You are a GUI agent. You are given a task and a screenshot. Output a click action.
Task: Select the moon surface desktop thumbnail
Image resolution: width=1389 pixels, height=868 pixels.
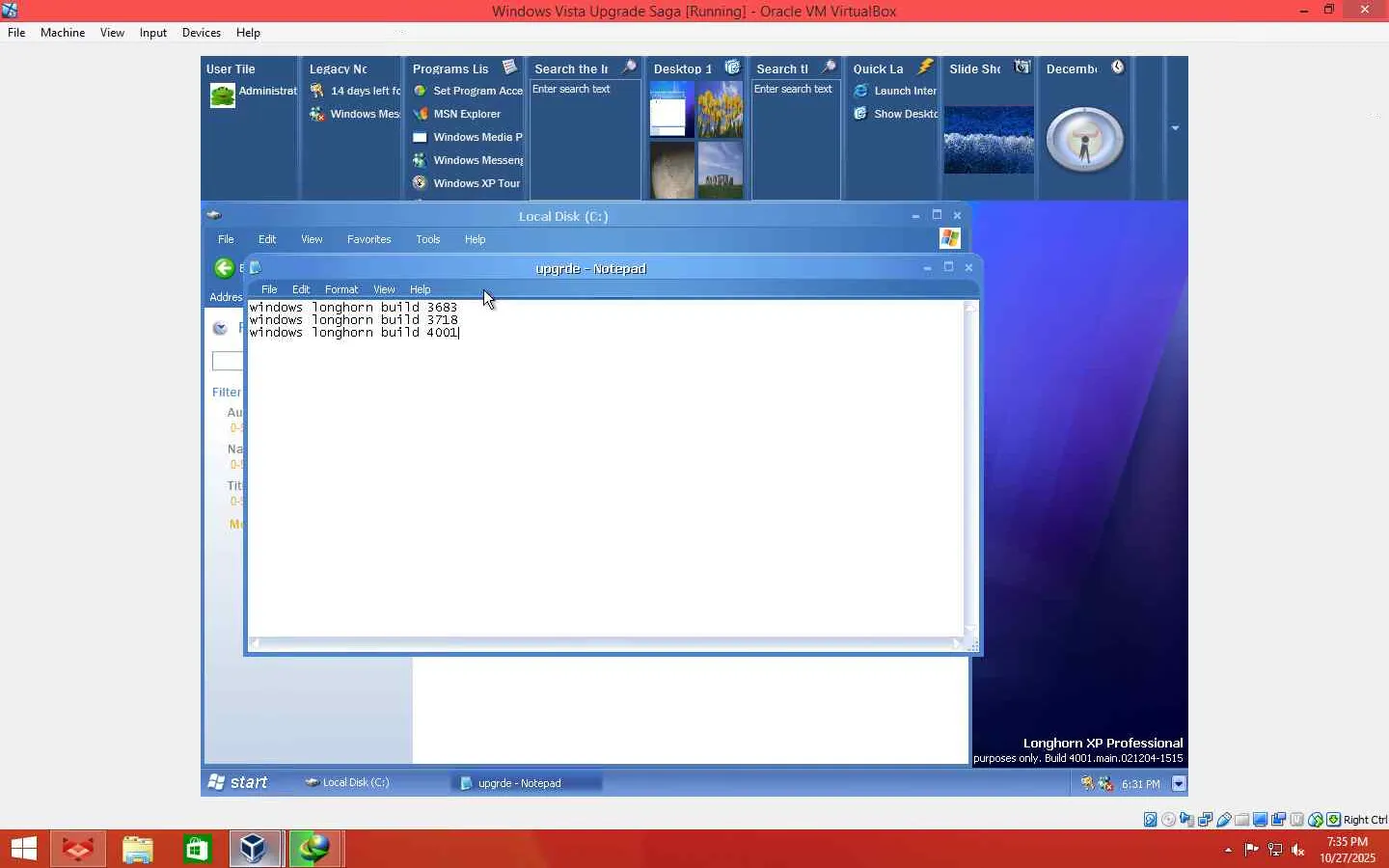pyautogui.click(x=672, y=171)
